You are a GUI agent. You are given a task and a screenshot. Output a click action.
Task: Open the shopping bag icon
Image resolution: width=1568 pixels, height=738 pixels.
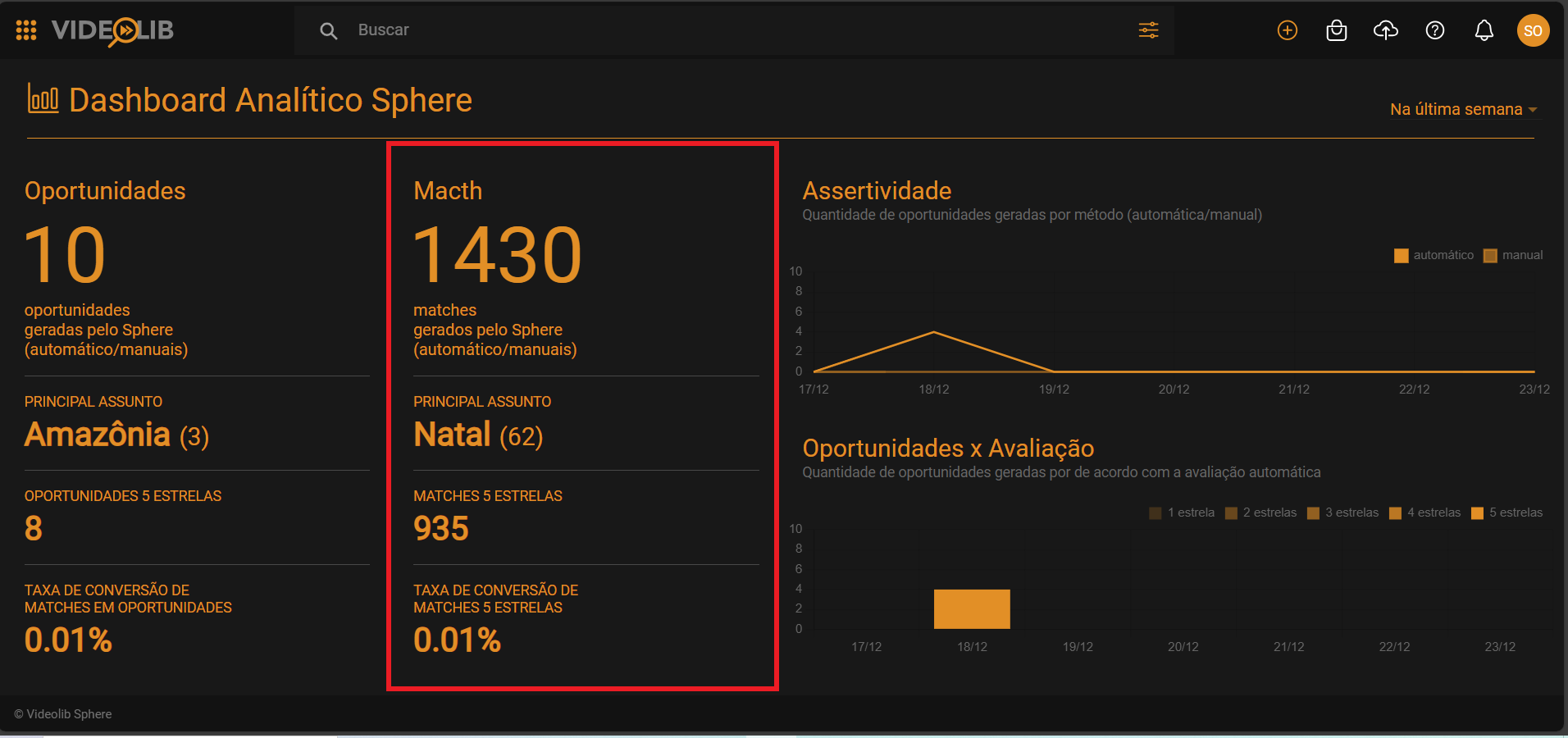[x=1337, y=30]
